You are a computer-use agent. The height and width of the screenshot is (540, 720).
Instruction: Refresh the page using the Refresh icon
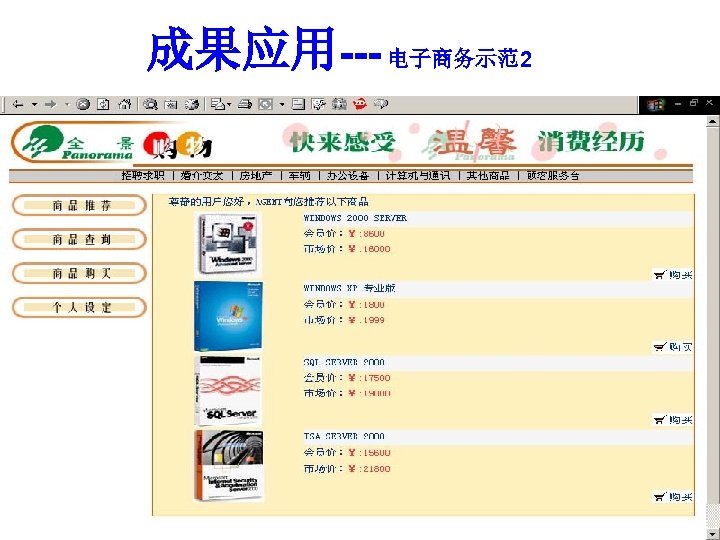tap(103, 105)
